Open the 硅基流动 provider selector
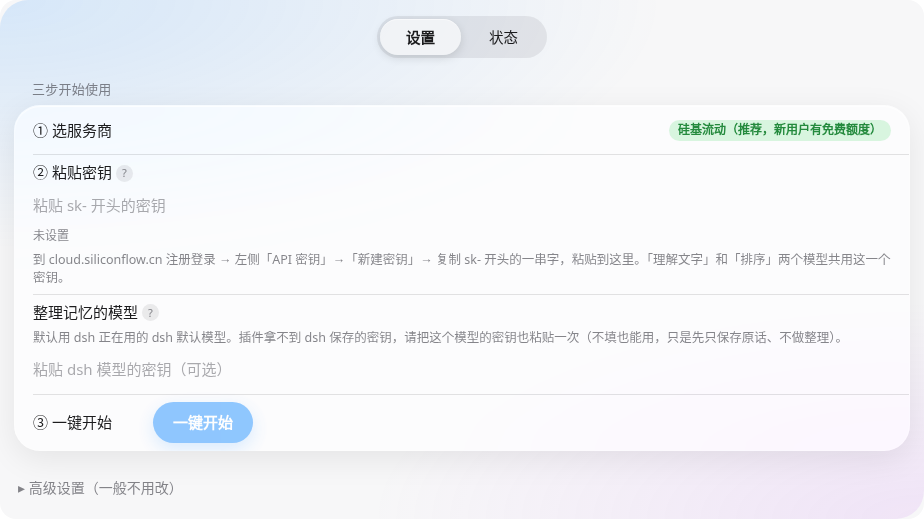 [x=779, y=130]
